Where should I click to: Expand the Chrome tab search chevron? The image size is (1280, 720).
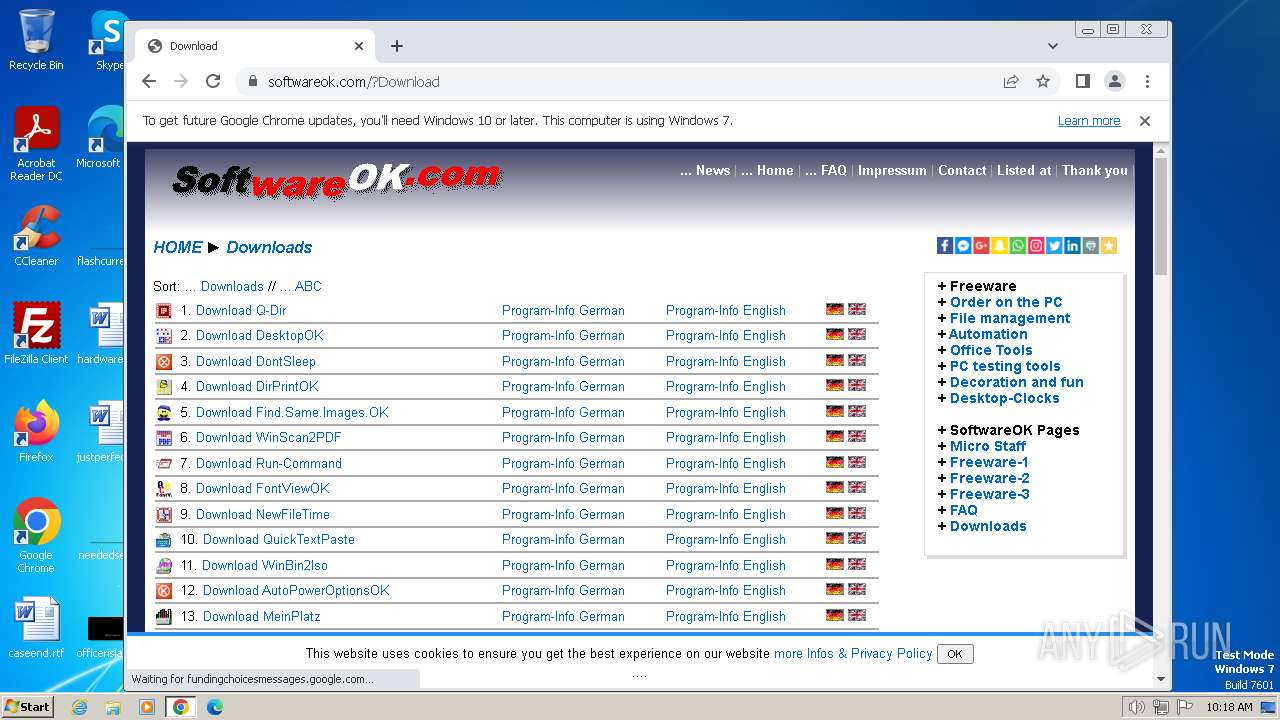(1053, 46)
